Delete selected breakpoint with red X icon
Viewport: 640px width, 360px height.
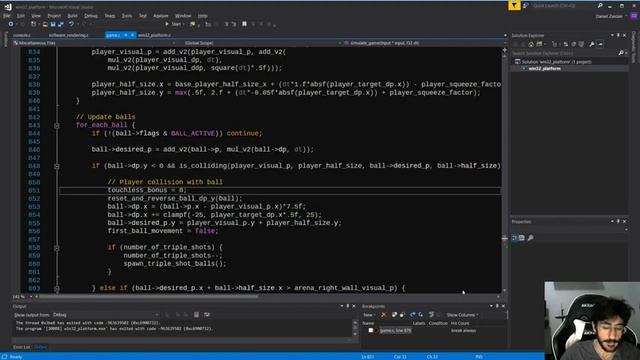(383, 315)
